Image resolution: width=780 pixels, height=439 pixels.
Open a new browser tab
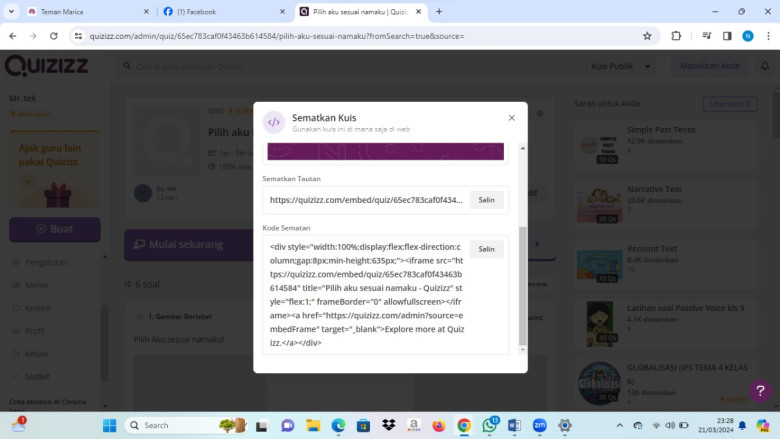[x=439, y=11]
